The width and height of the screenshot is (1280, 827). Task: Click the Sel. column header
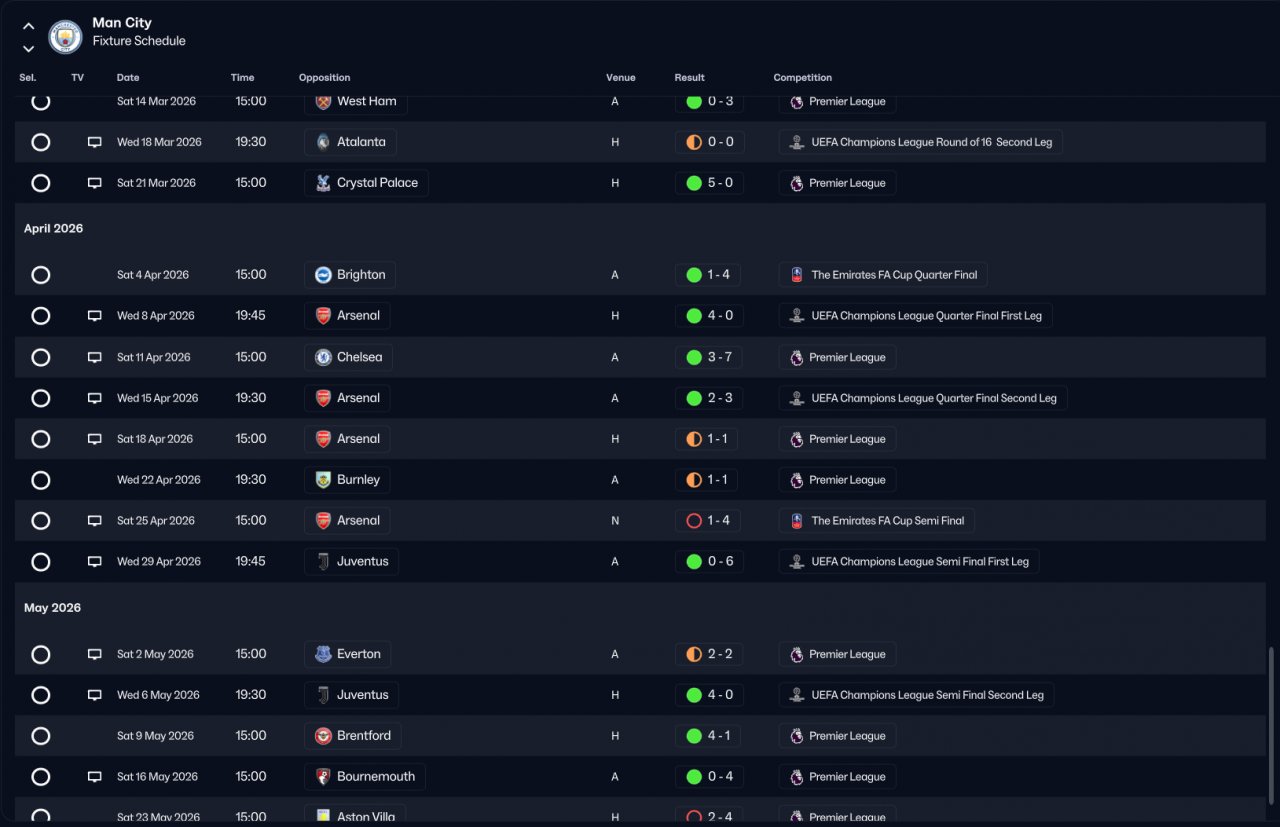(x=28, y=78)
